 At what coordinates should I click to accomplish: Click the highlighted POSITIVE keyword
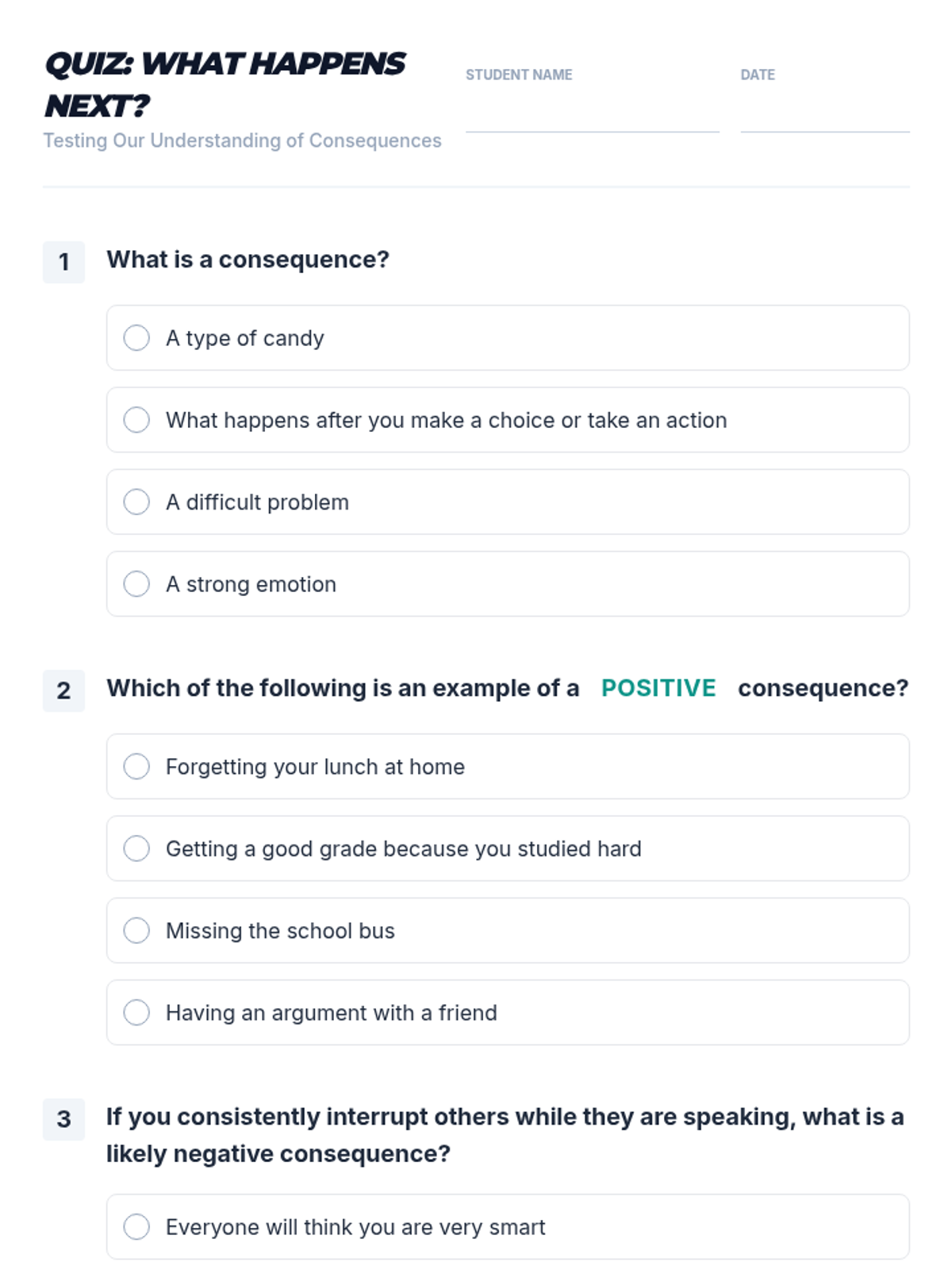(x=658, y=688)
